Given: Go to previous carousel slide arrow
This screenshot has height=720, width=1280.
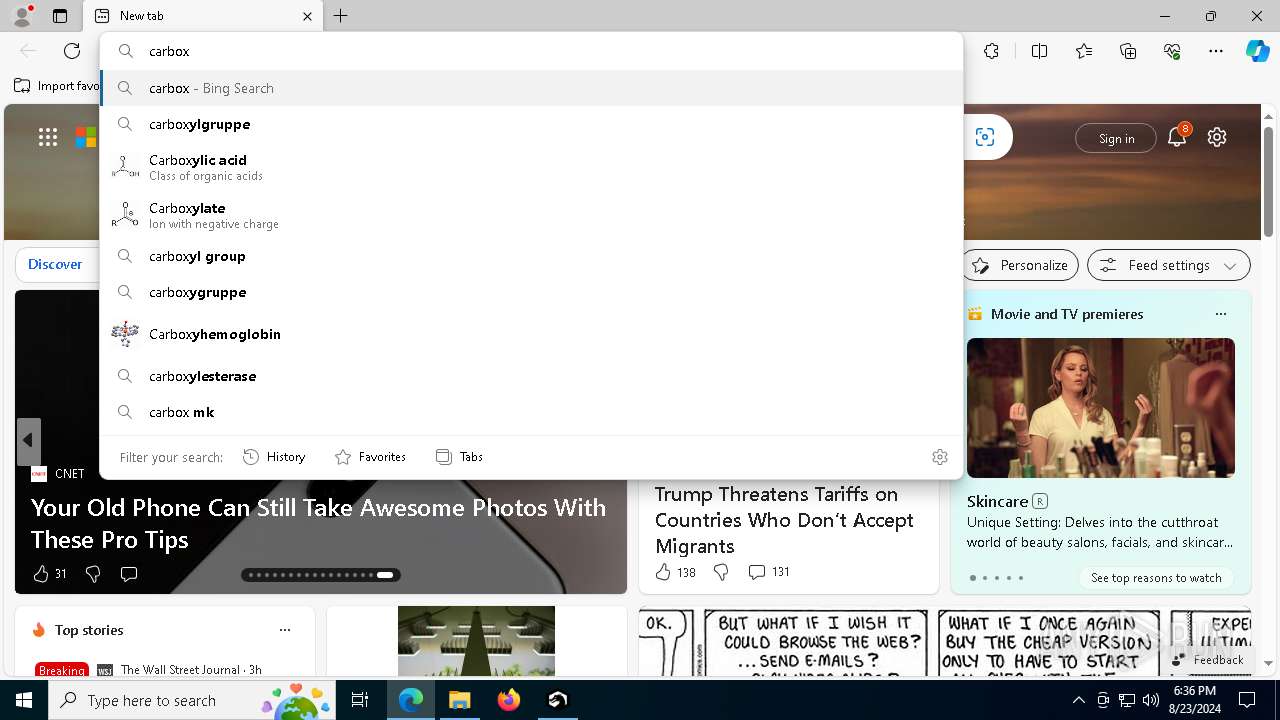Looking at the screenshot, I should [x=28, y=441].
